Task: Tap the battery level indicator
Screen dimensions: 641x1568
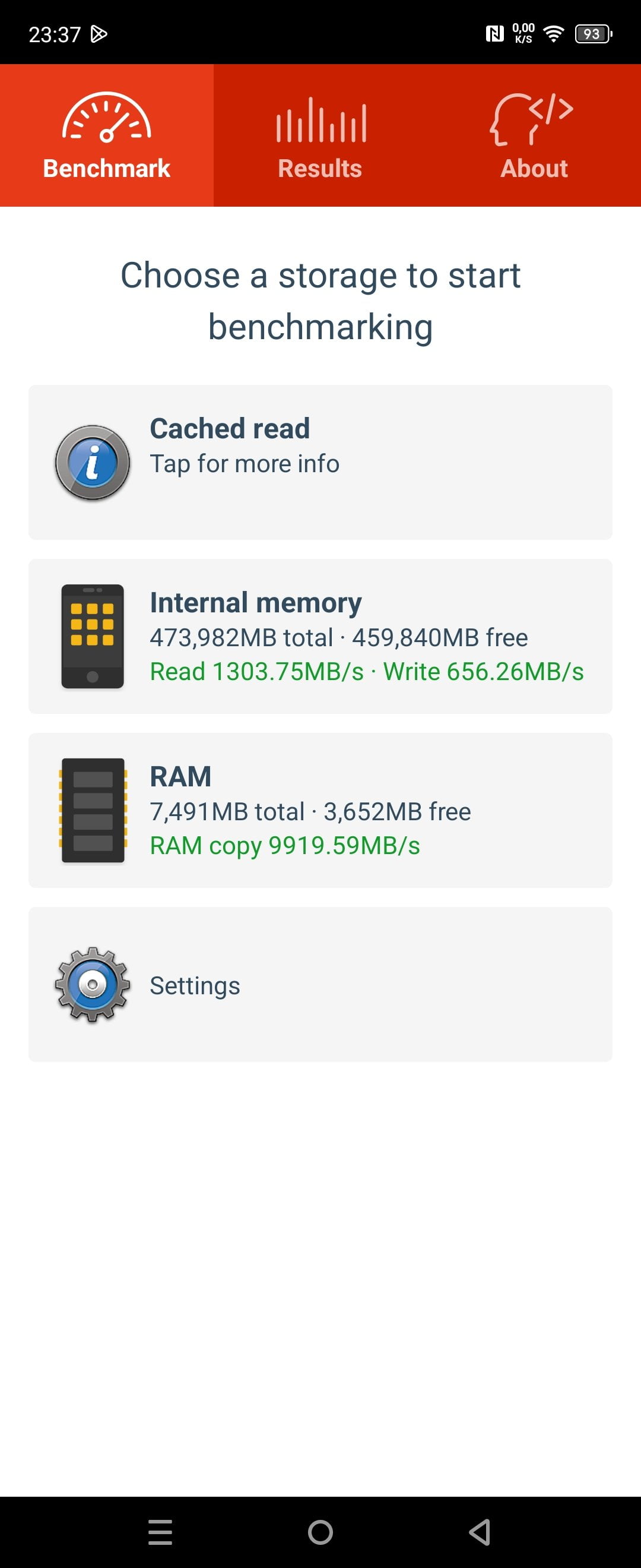Action: click(x=593, y=34)
